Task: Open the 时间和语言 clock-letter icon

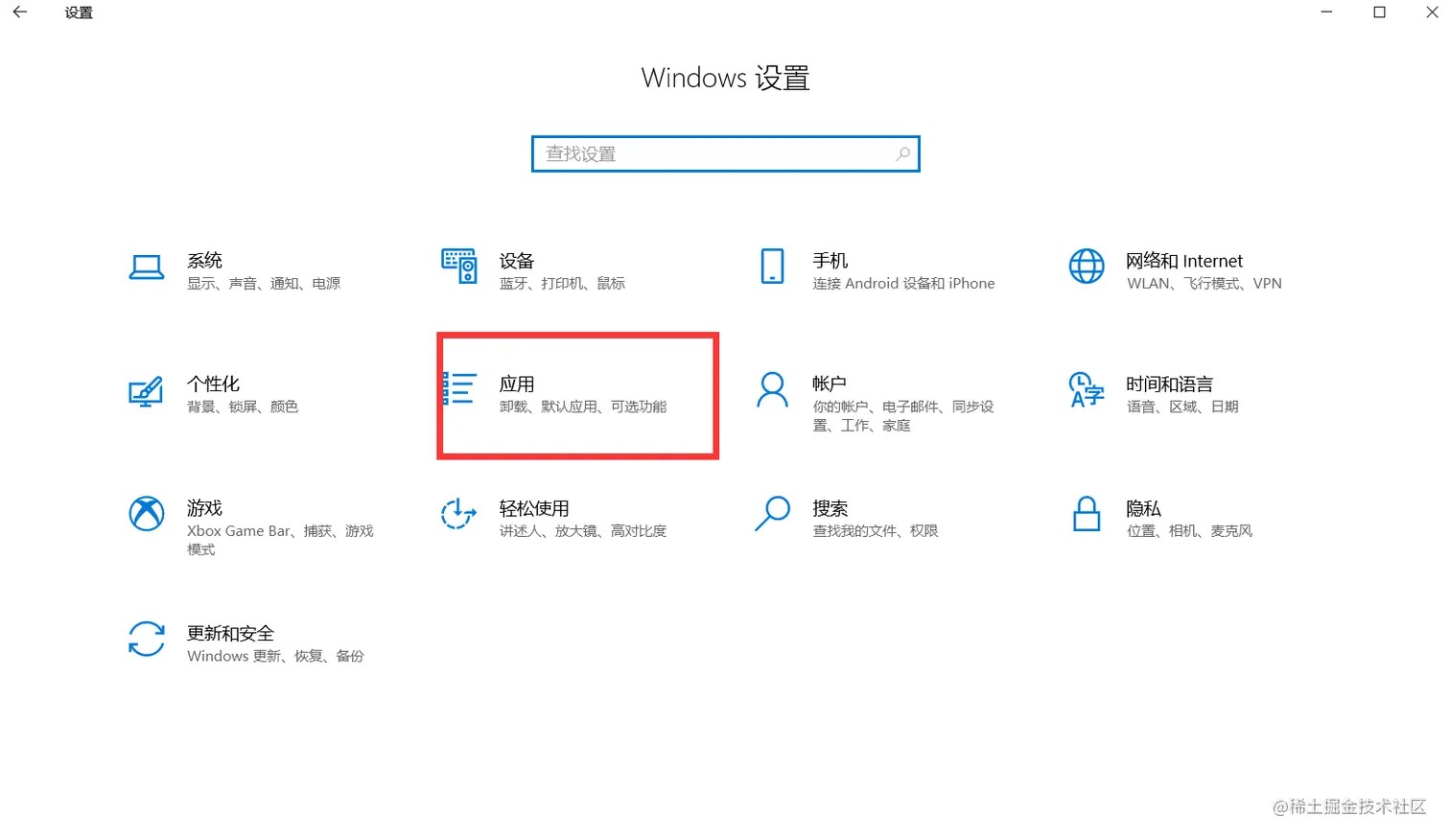Action: 1086,389
